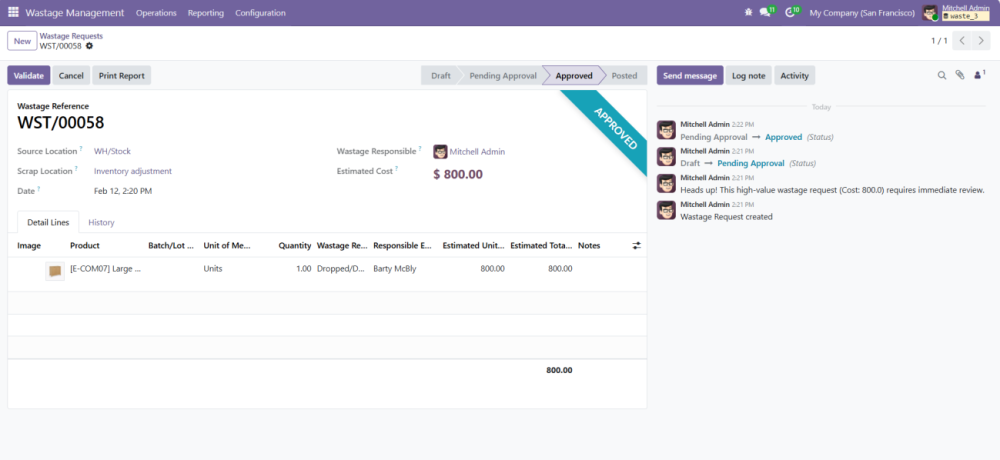The height and width of the screenshot is (460, 1000).
Task: Go to the previous record arrow
Action: (x=962, y=41)
